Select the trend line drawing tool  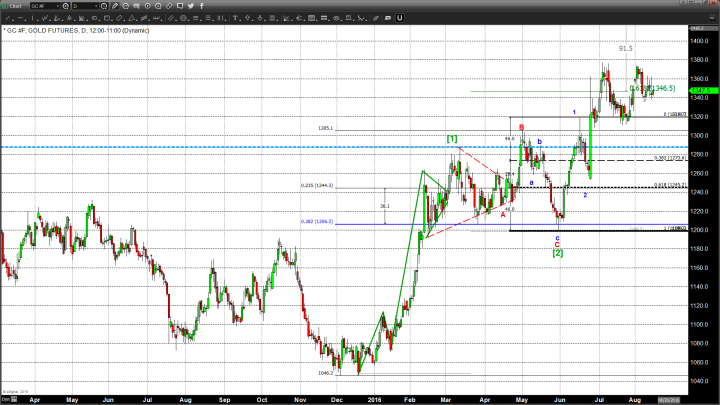click(10, 18)
